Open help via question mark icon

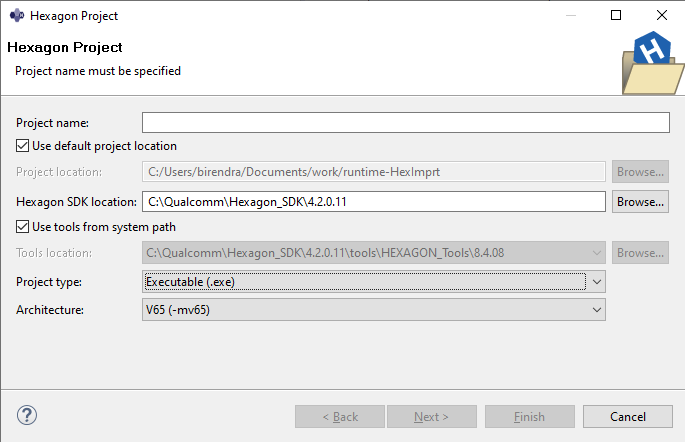tap(27, 415)
